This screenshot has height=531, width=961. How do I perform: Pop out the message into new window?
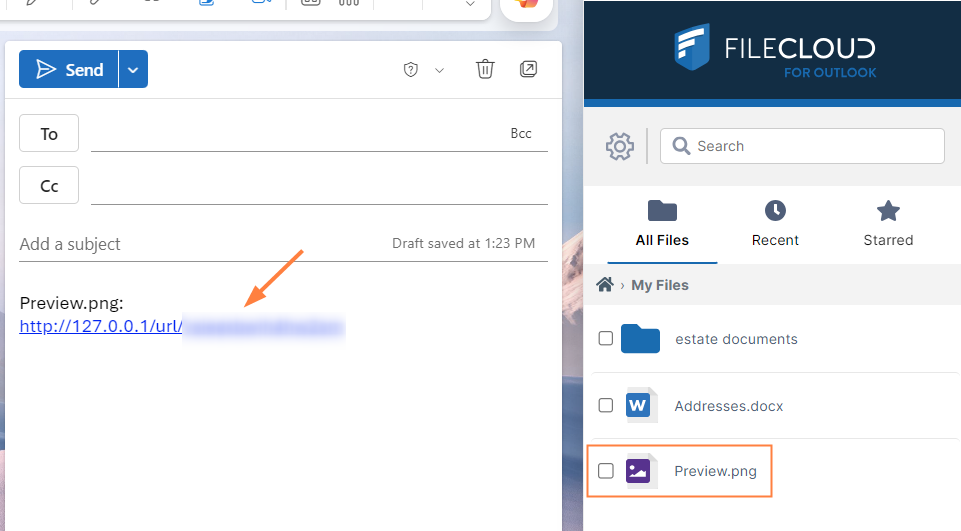coord(529,69)
